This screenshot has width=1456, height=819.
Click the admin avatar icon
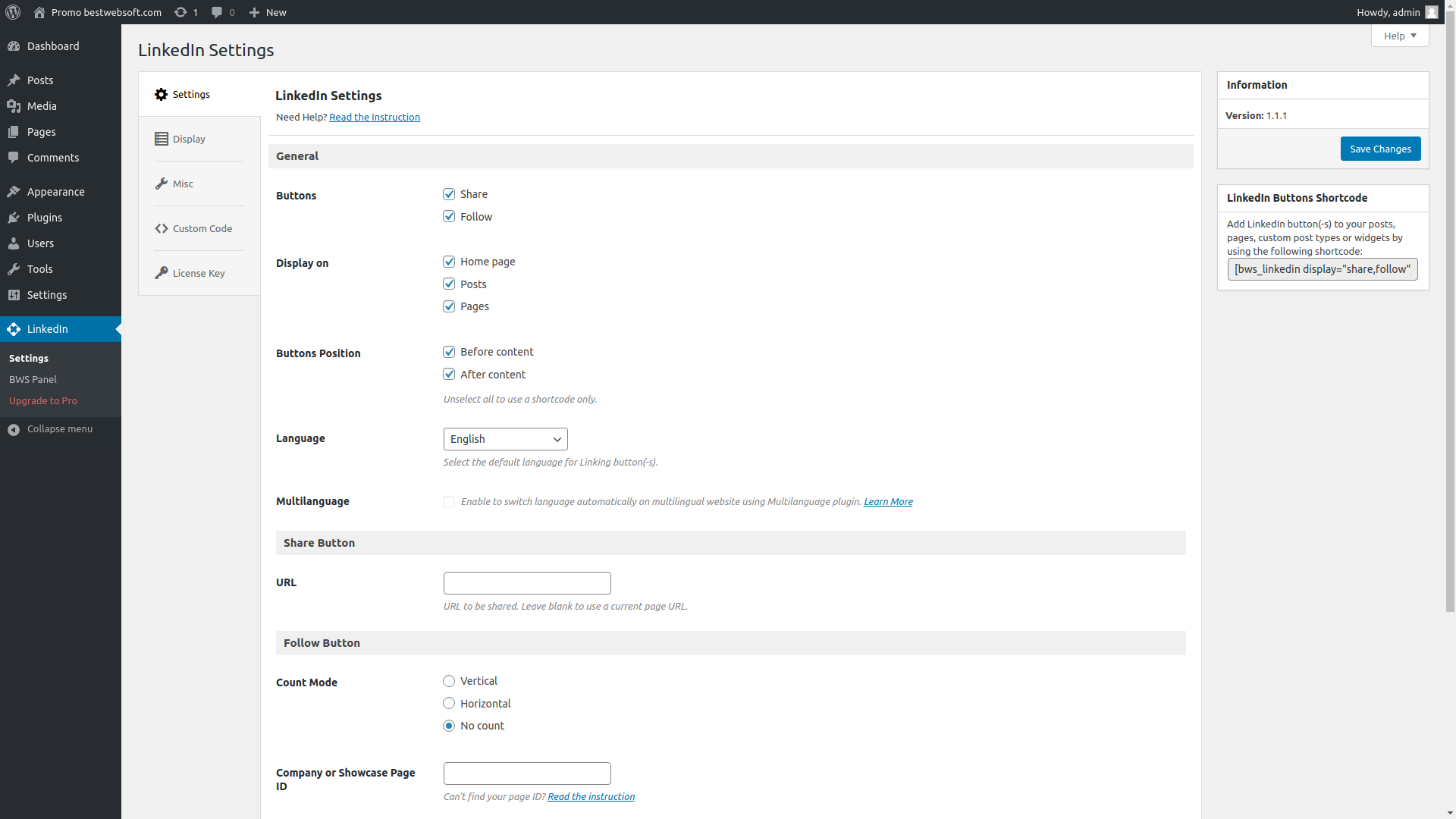[1432, 12]
